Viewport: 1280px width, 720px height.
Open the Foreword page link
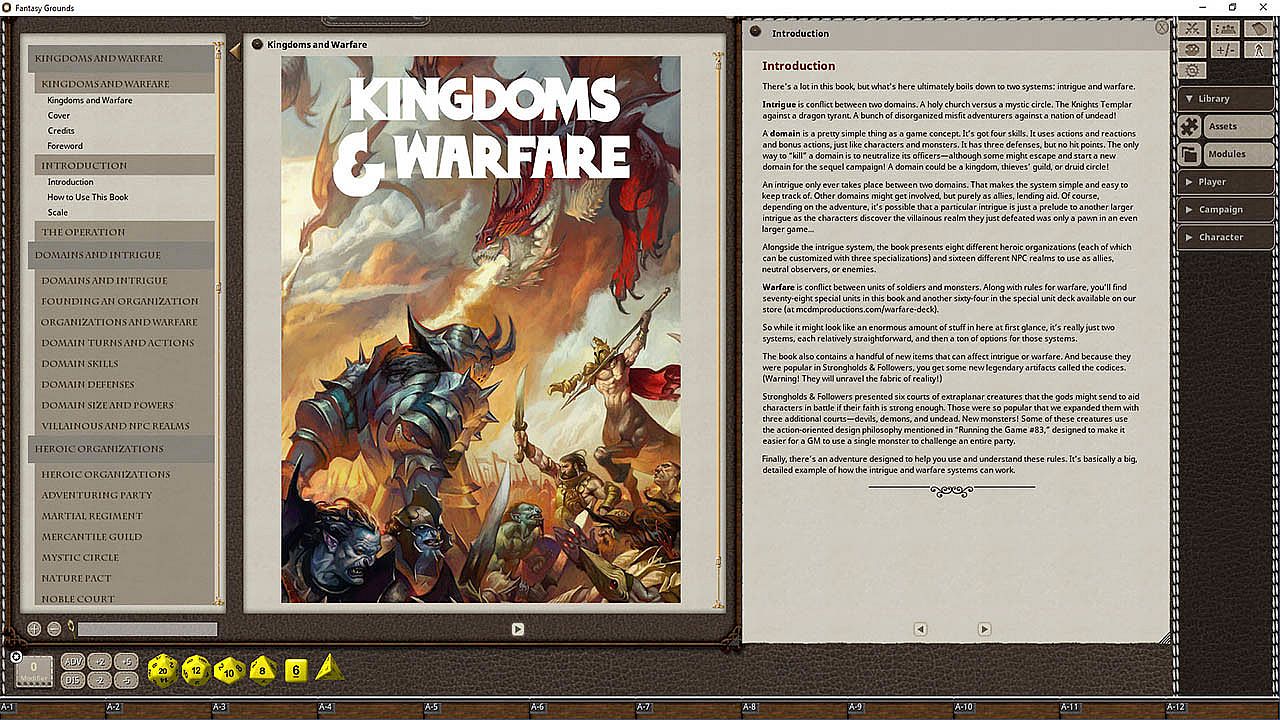[65, 146]
